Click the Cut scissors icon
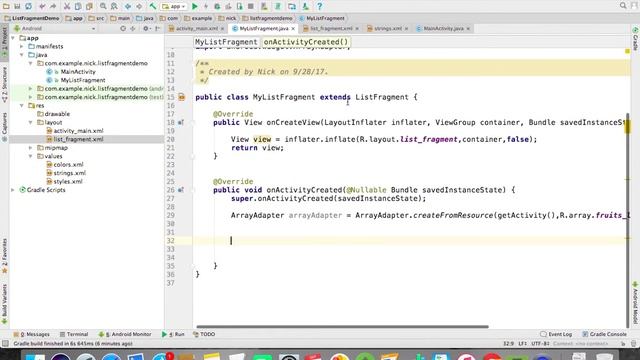Image resolution: width=640 pixels, height=360 pixels. click(x=67, y=6)
